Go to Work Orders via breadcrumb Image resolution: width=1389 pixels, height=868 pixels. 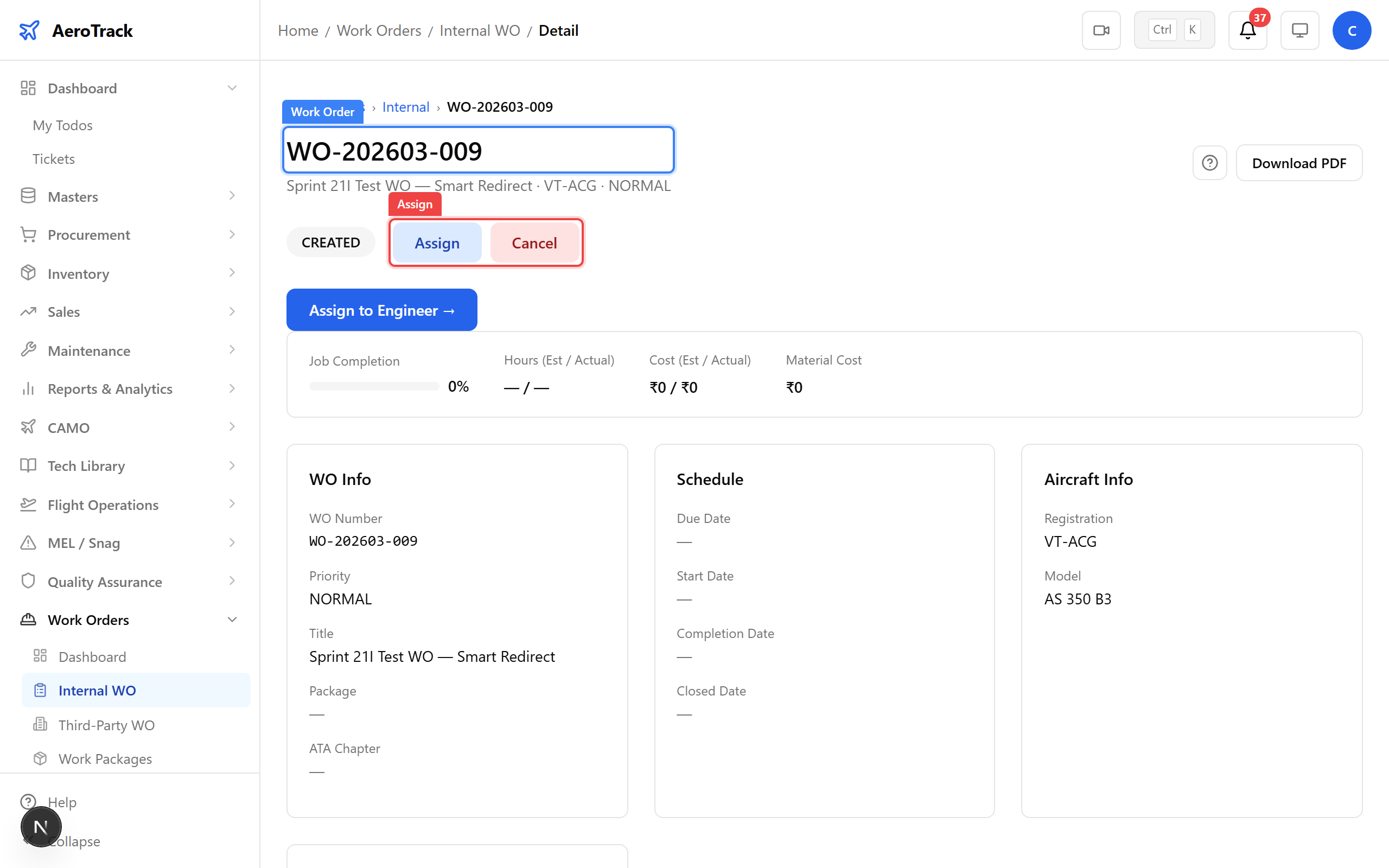coord(379,30)
